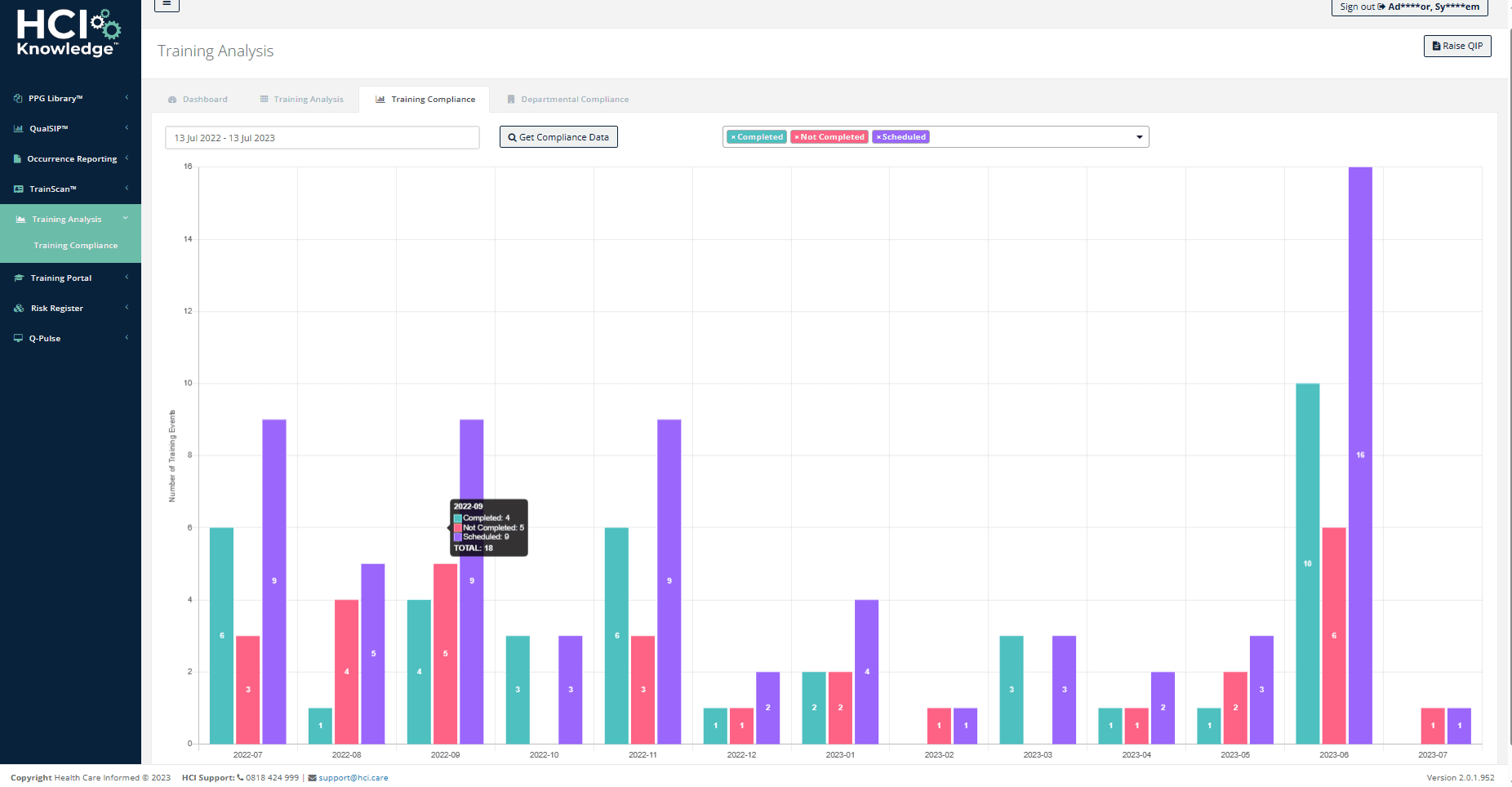The width and height of the screenshot is (1512, 787).
Task: Open Risk Register via its sidebar icon
Action: 18,308
